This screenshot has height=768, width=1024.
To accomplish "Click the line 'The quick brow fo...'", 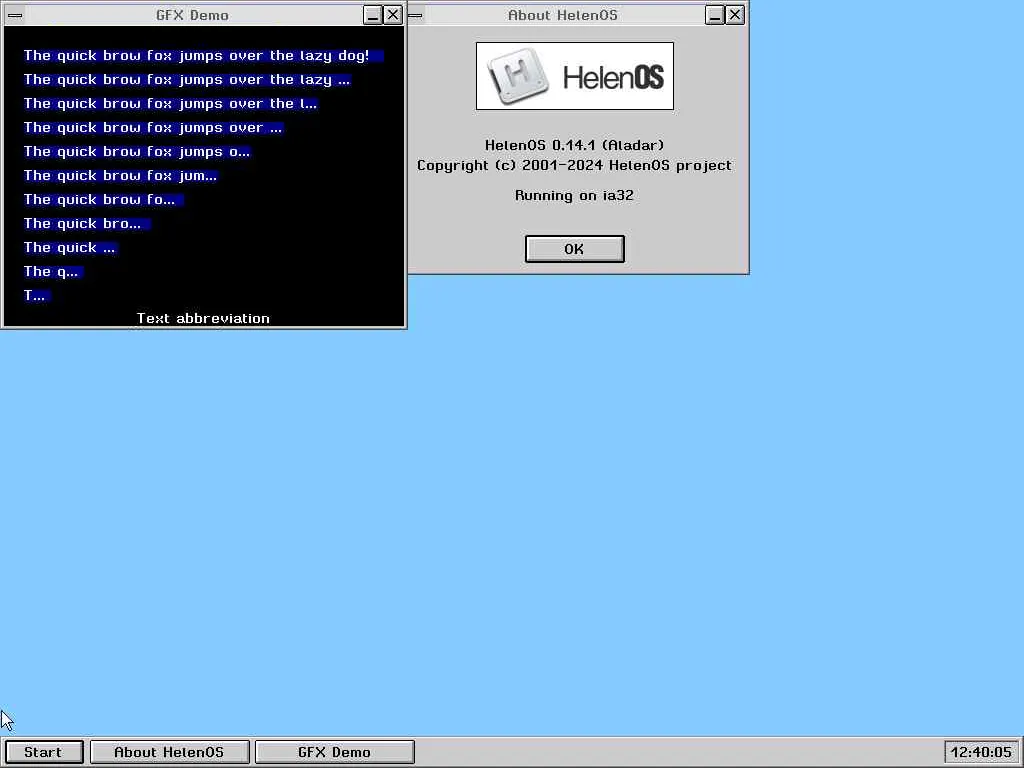I will (x=104, y=199).
